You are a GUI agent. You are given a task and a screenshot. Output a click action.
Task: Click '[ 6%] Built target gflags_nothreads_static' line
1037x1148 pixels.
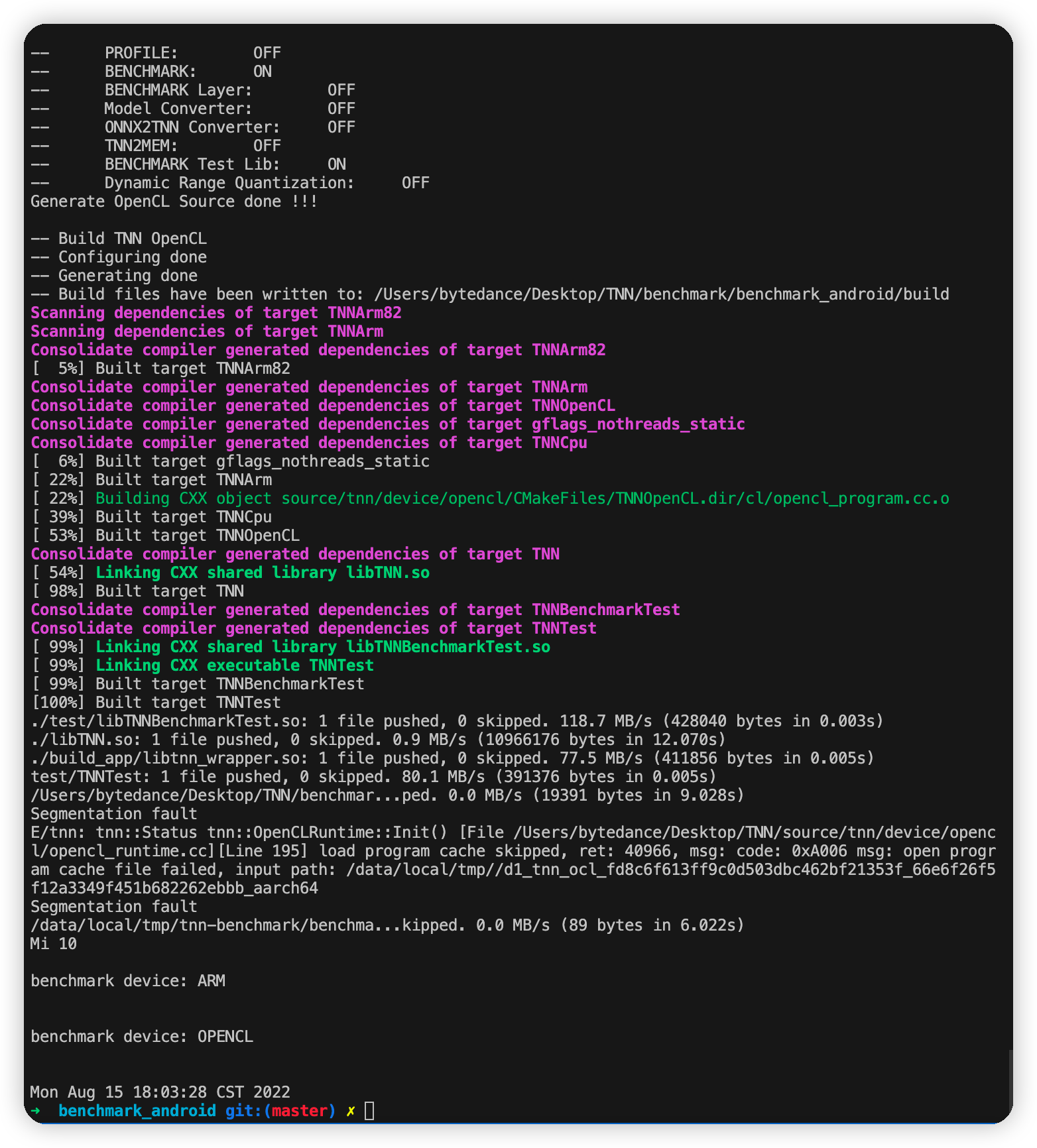point(230,461)
